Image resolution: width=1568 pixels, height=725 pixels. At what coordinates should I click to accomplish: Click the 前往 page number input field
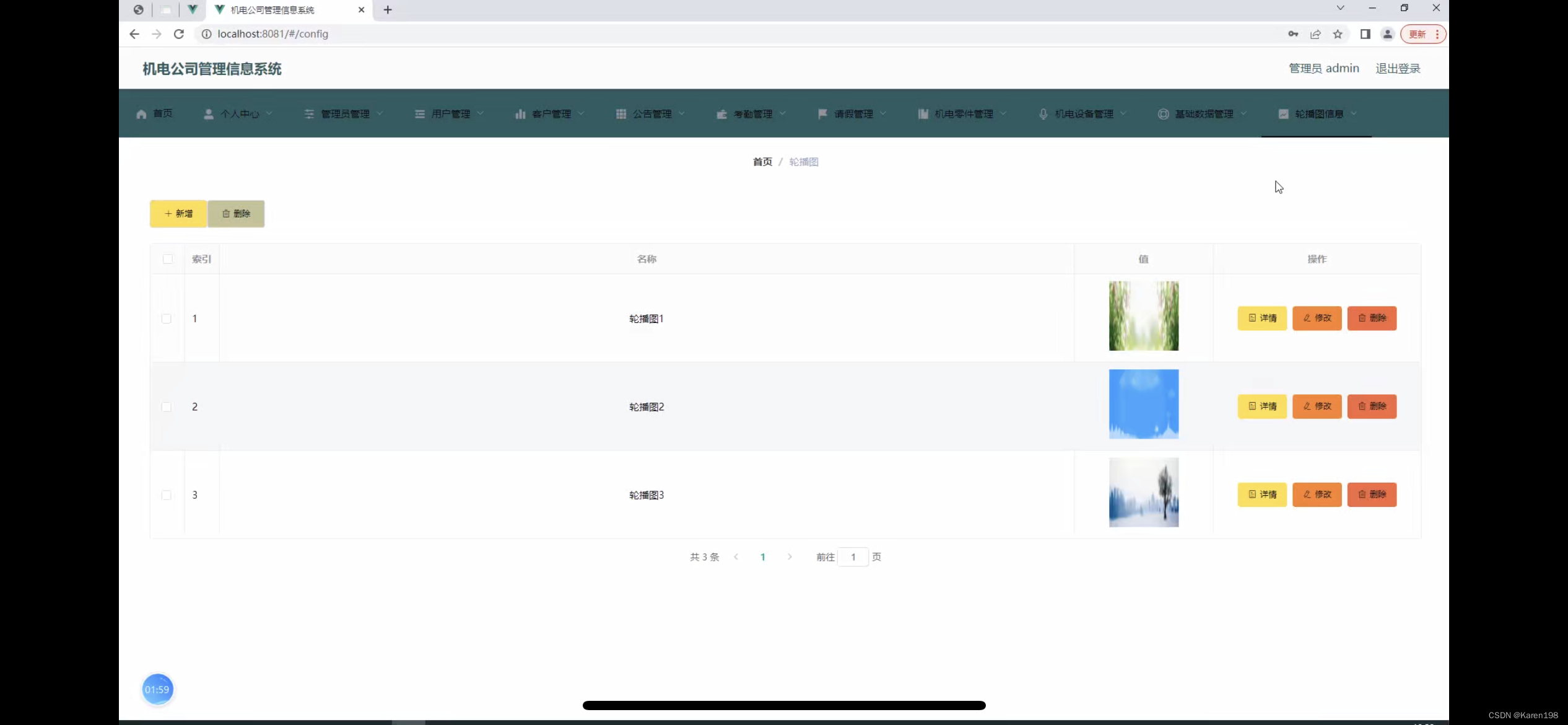coord(853,557)
